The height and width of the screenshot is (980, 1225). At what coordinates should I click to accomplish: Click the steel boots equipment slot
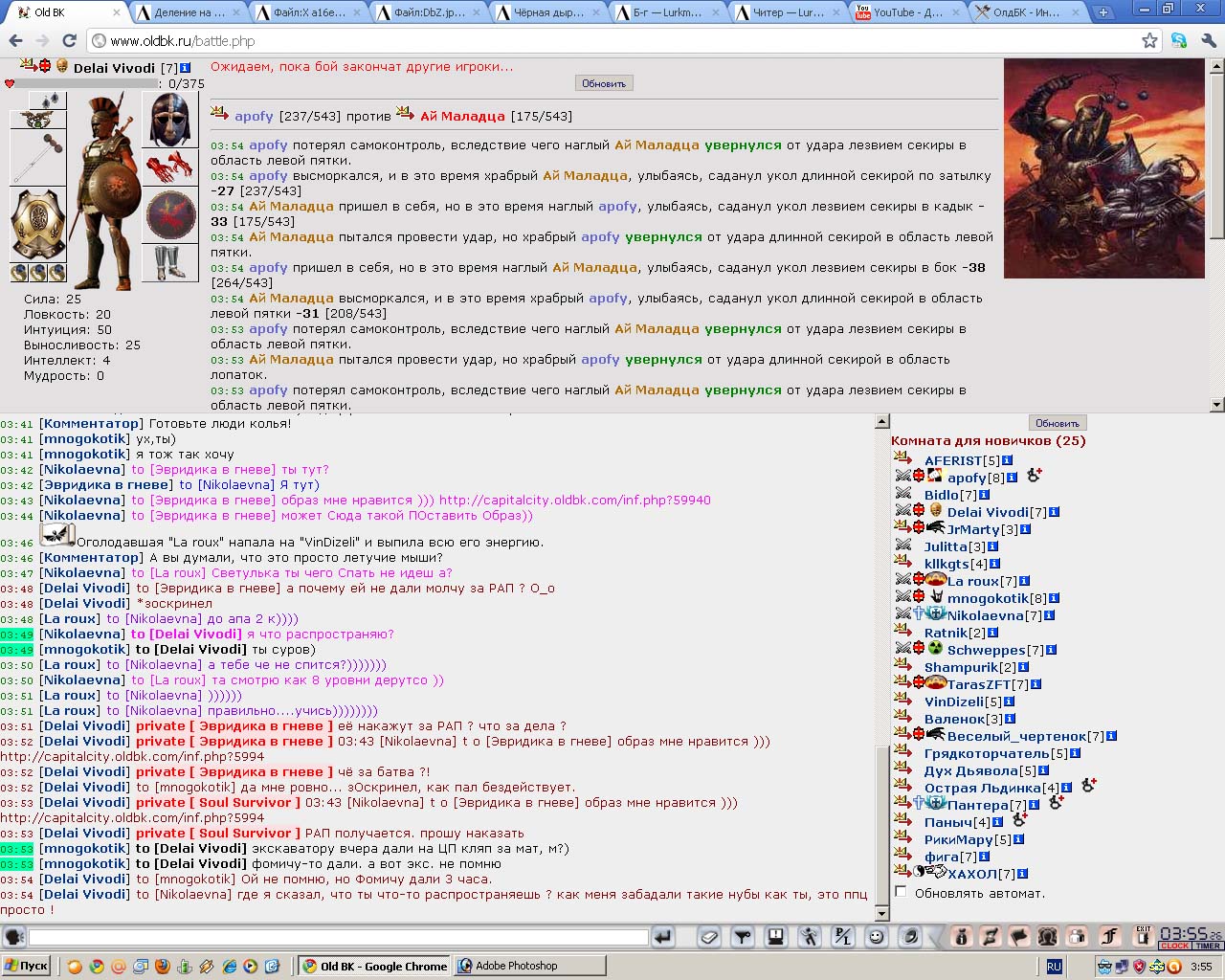click(170, 262)
